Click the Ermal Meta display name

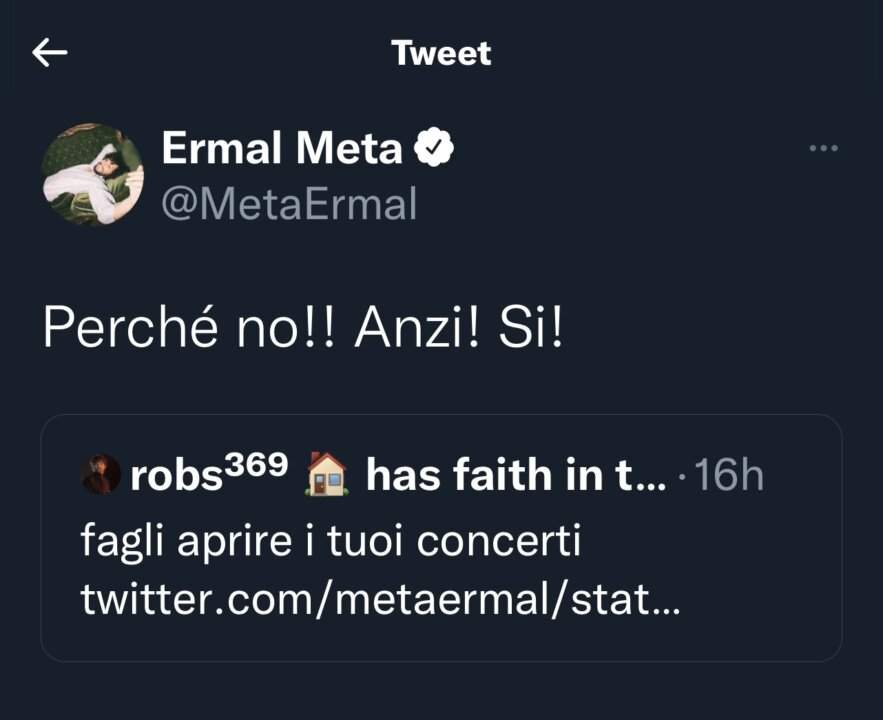(281, 149)
